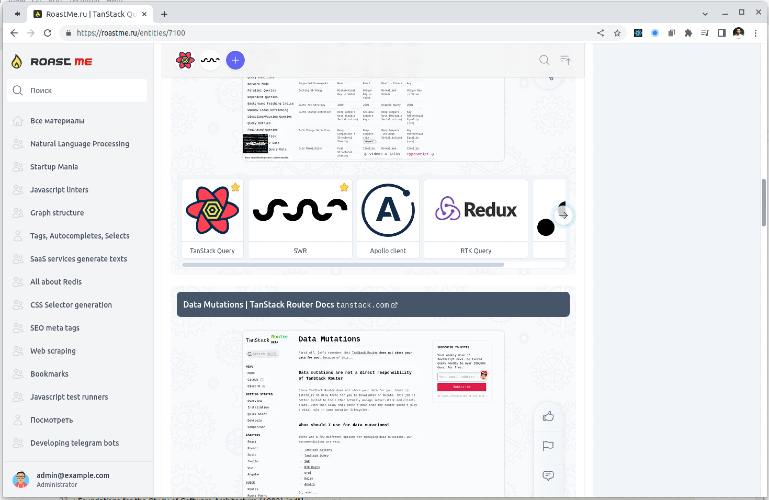Screen dimensions: 769x500
Task: Open Developing telegram bots collection
Action: (75, 443)
